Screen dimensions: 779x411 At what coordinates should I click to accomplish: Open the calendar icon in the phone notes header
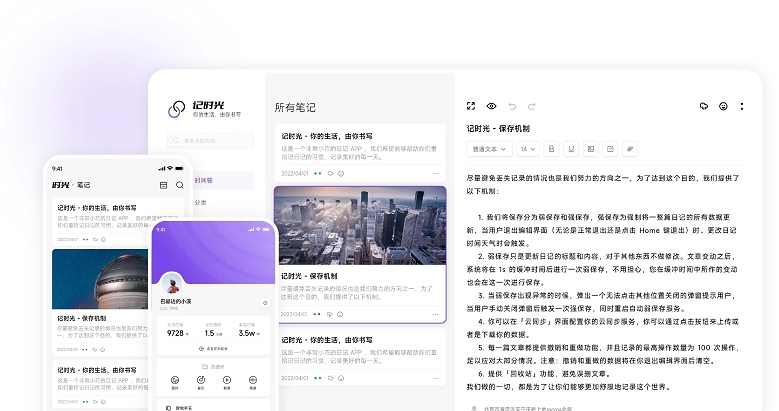[163, 185]
